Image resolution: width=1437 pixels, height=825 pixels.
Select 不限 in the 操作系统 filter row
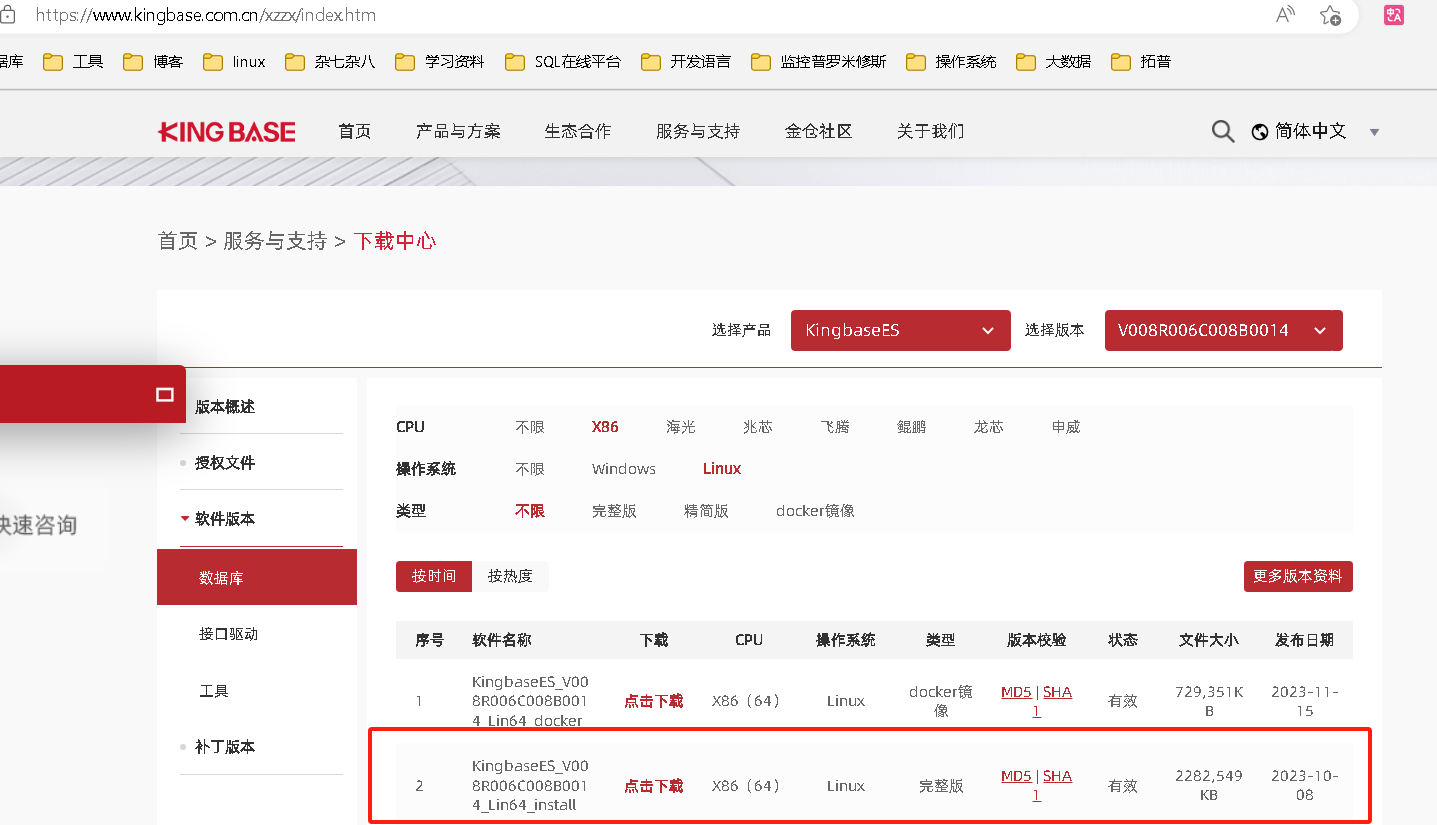[530, 469]
